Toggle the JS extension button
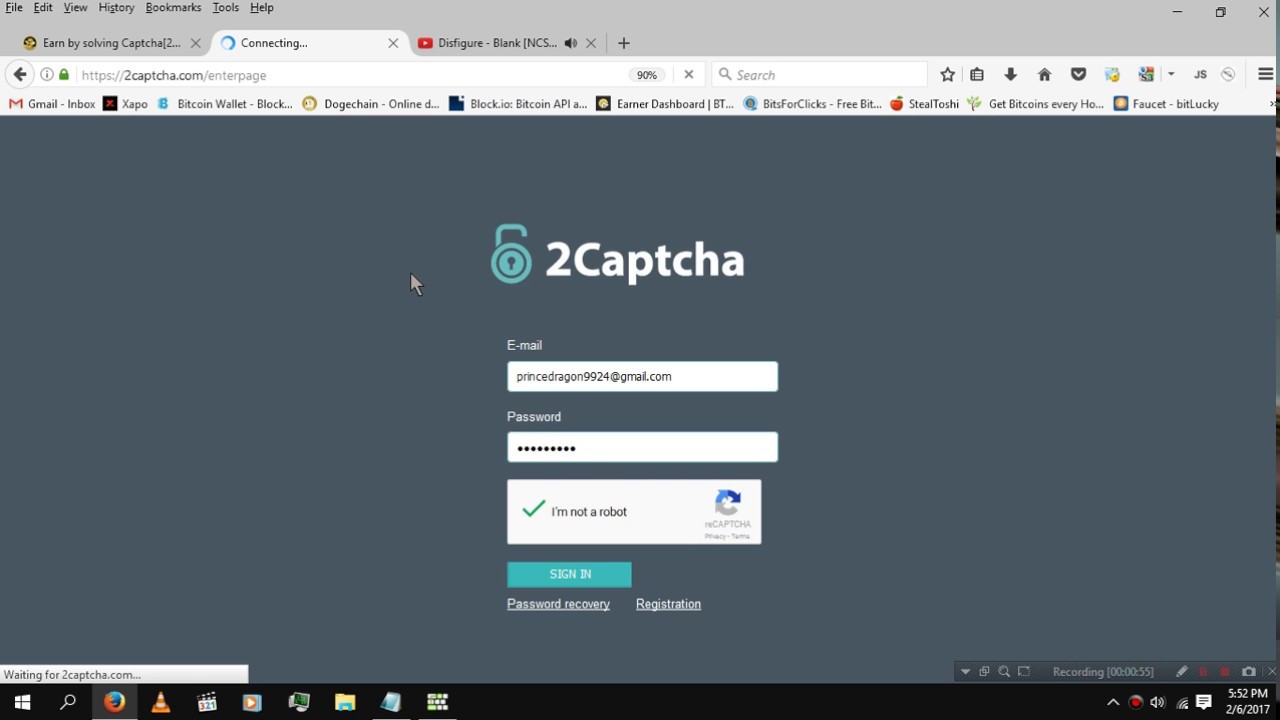The image size is (1280, 720). 1200,75
